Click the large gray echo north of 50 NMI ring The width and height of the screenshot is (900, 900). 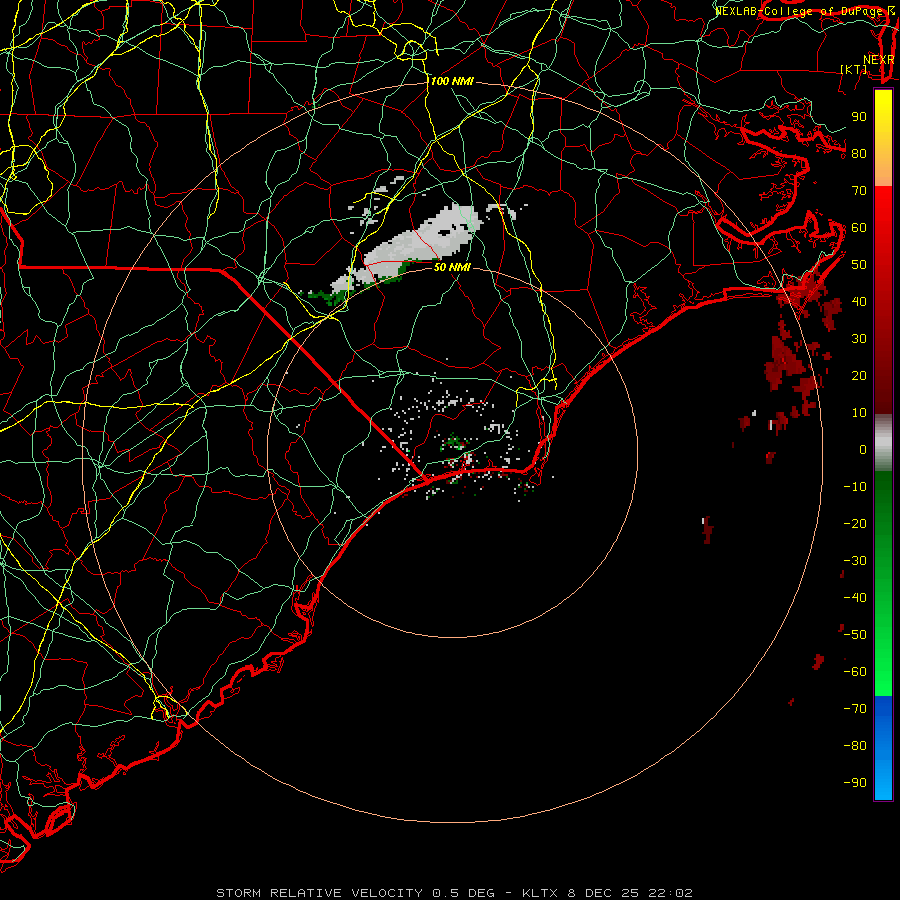(x=422, y=244)
